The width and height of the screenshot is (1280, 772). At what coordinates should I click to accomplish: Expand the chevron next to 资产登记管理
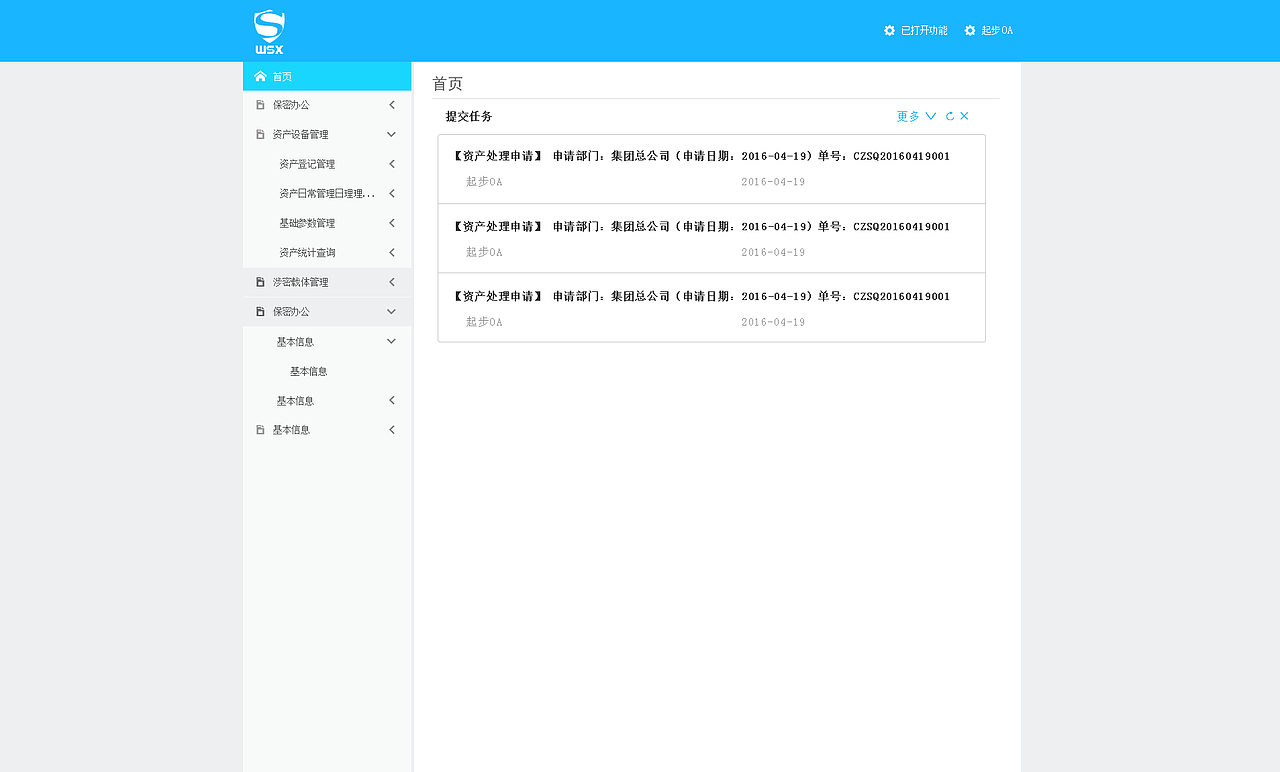[392, 164]
